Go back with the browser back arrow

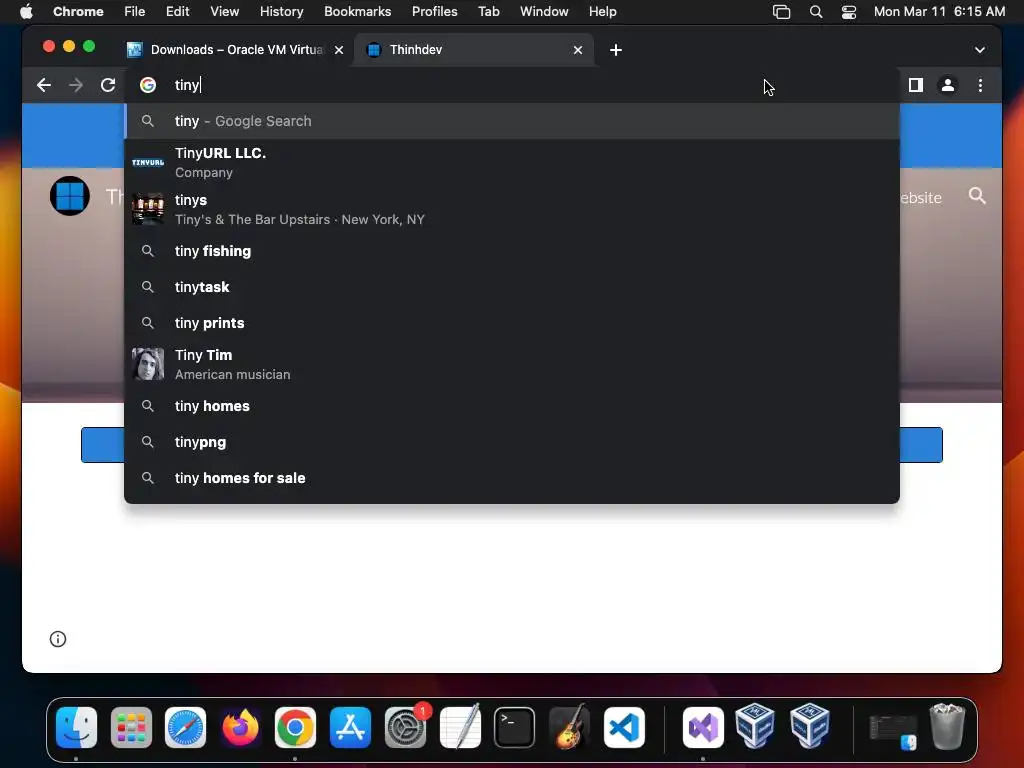pos(44,85)
